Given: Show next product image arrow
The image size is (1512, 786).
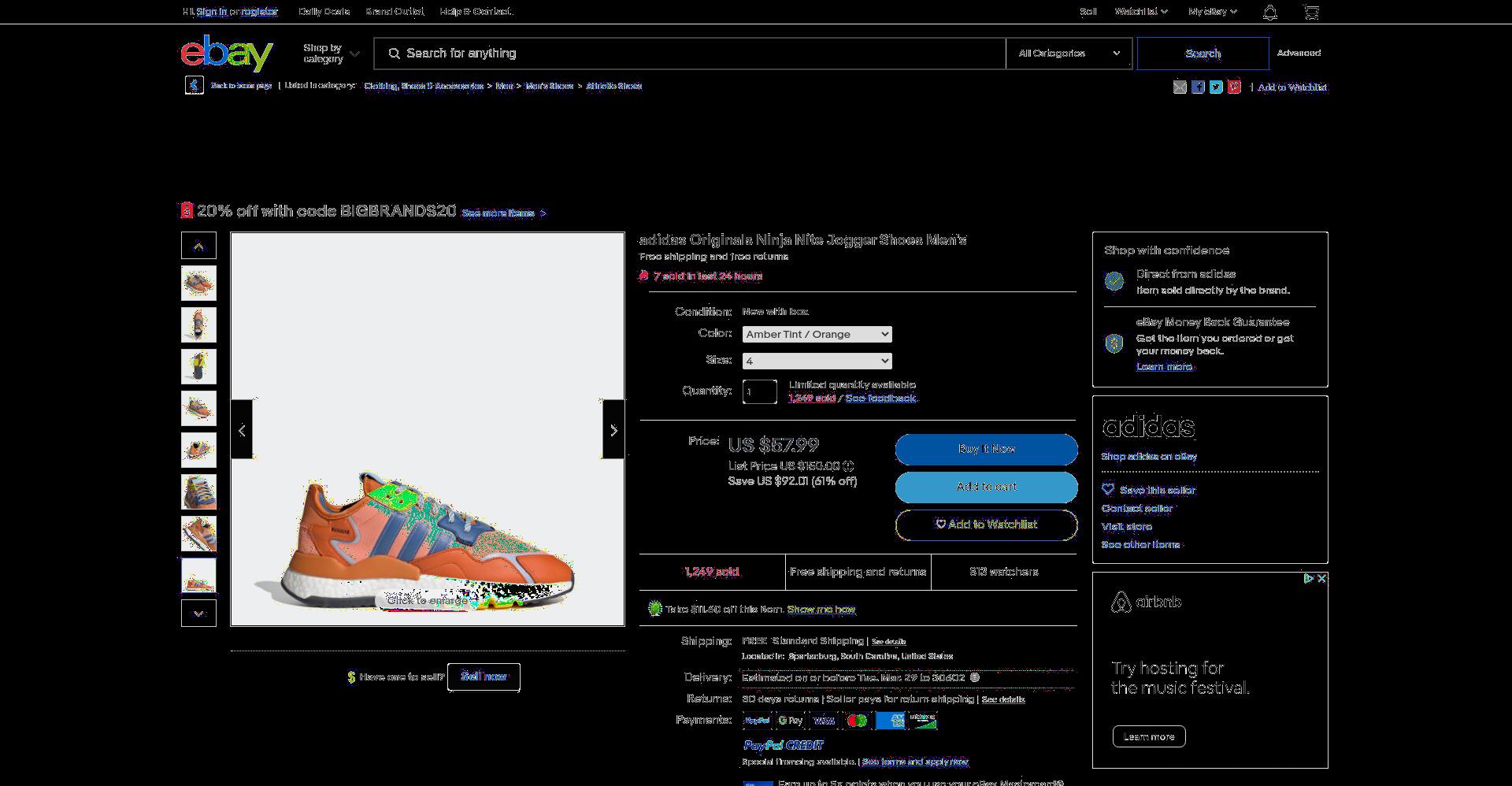Looking at the screenshot, I should pos(613,429).
